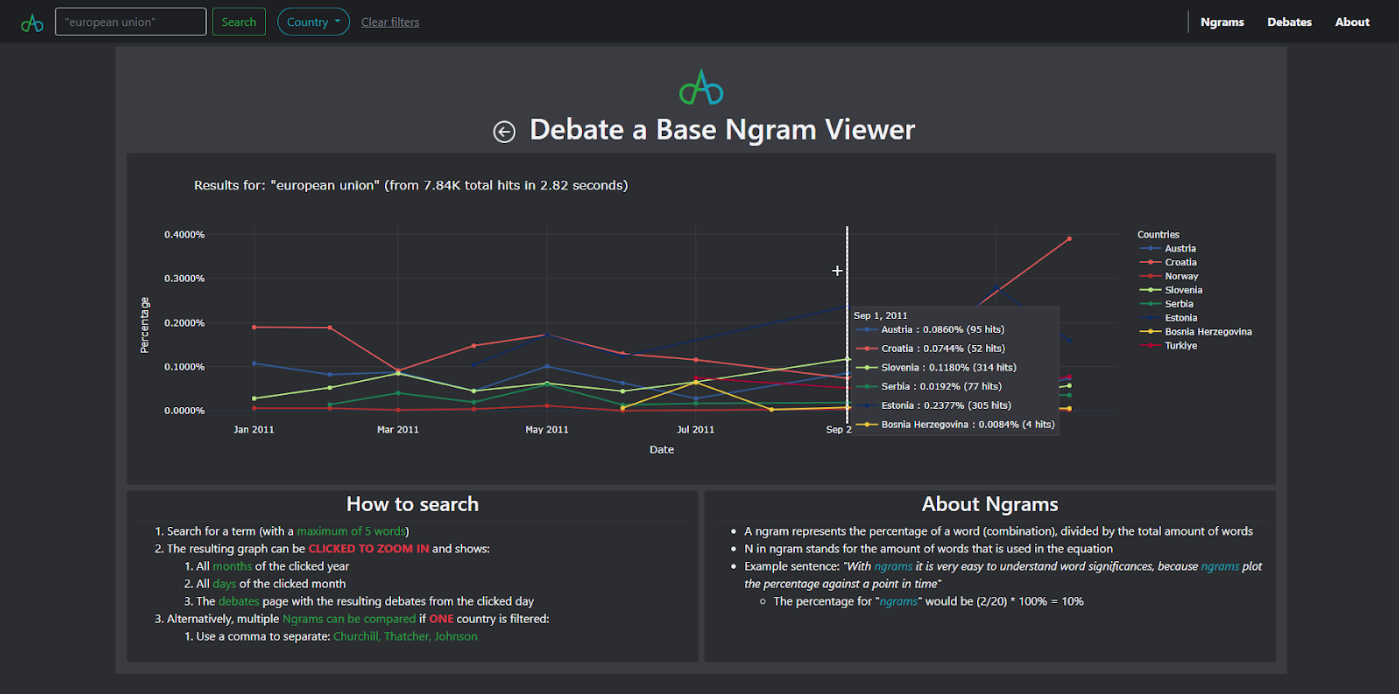The height and width of the screenshot is (694, 1399).
Task: Click Austria's Jan 2011 data point
Action: 254,363
